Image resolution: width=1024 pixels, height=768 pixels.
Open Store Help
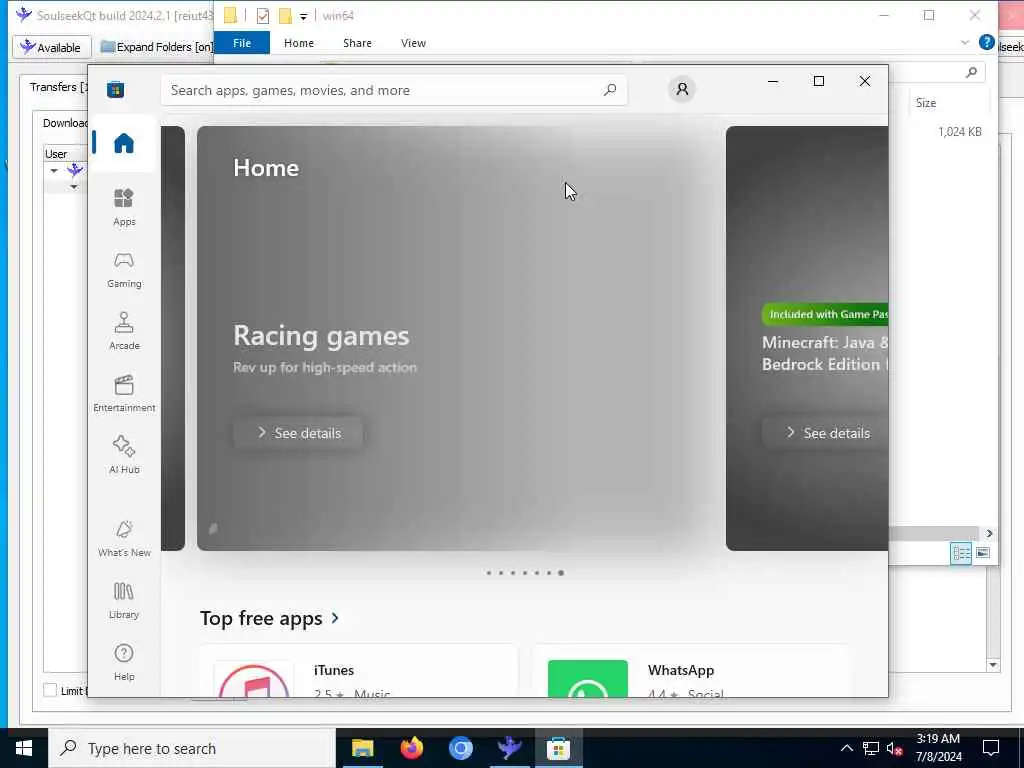[123, 662]
